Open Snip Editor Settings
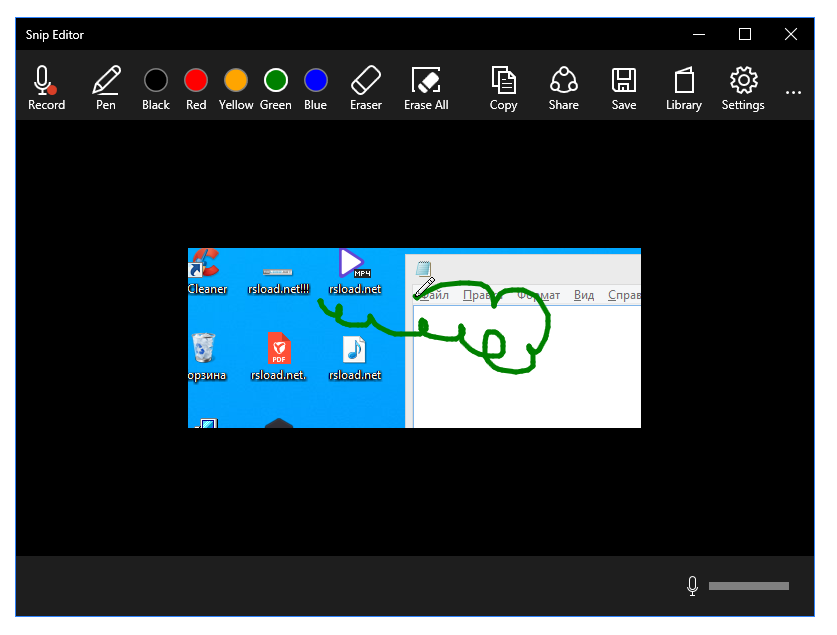 point(743,88)
